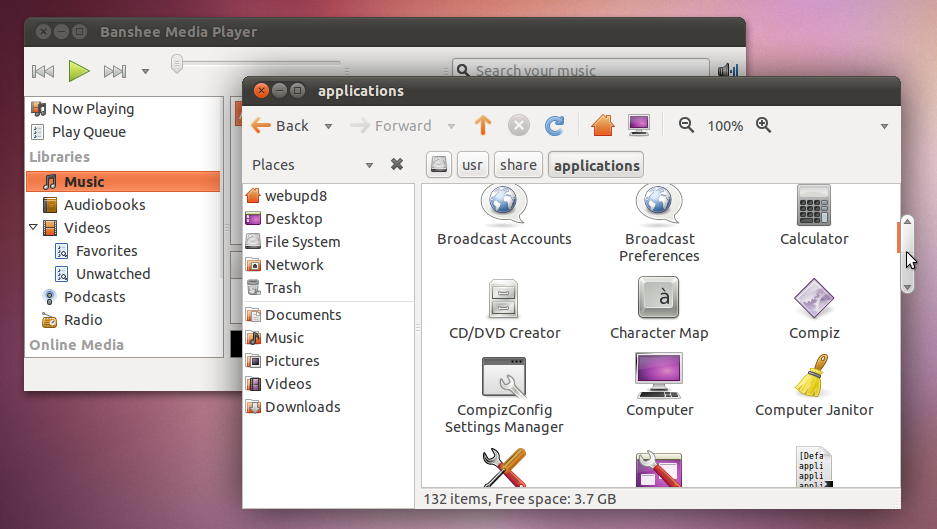Select the purple window wrench launcher icon
This screenshot has width=937, height=529.
point(659,469)
